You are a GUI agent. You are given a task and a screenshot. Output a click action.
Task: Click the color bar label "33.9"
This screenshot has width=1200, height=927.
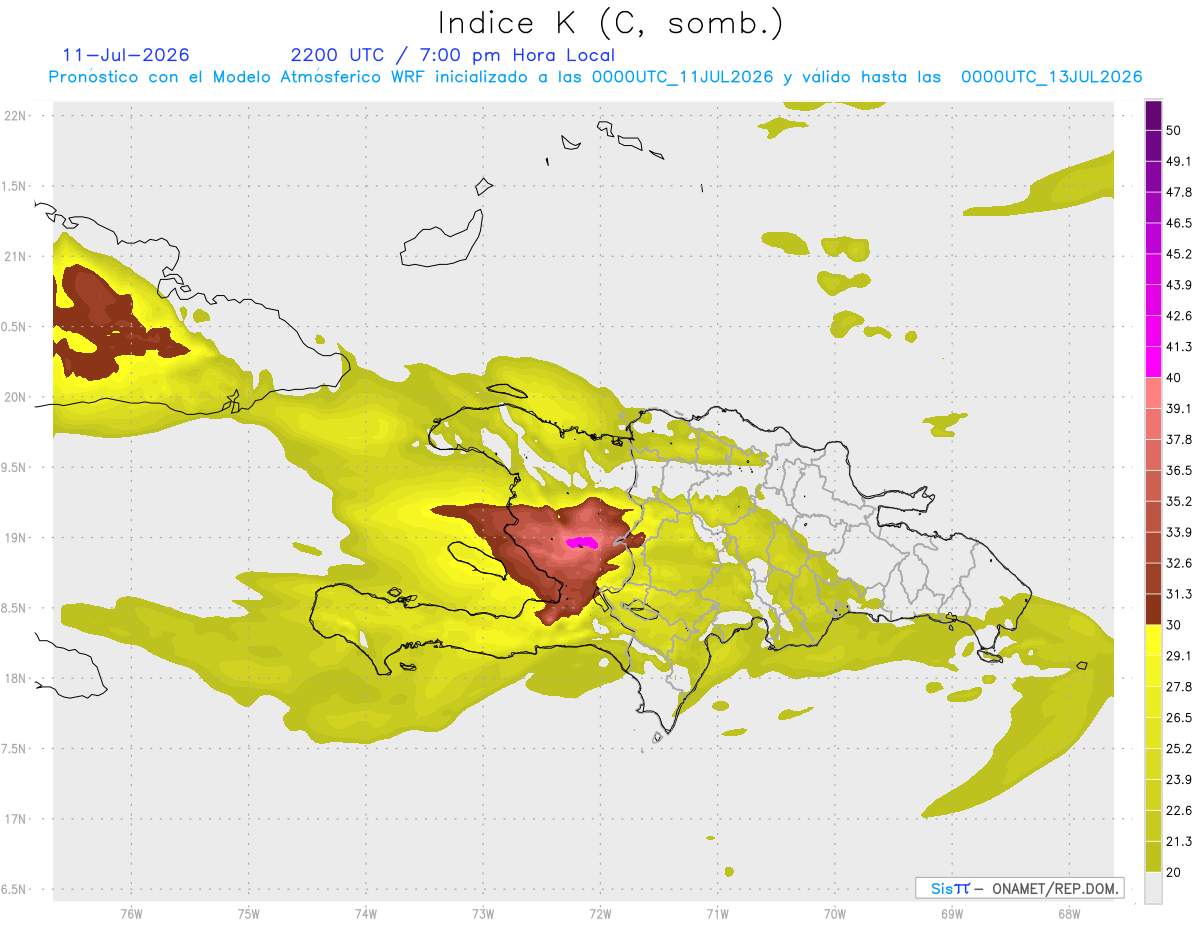click(1179, 532)
